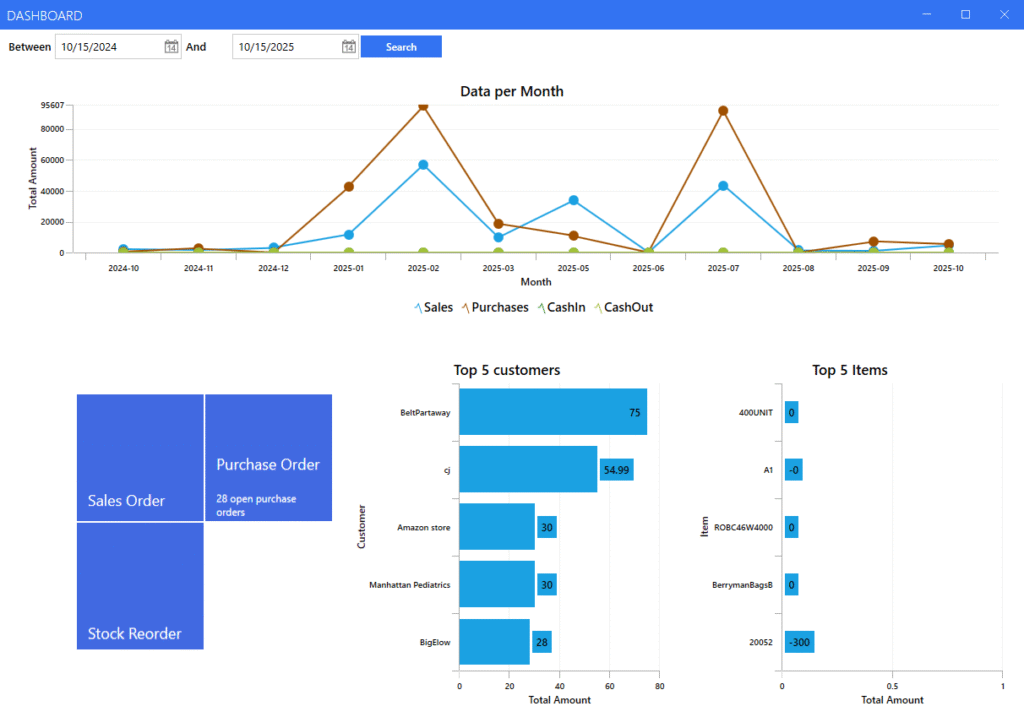1024x717 pixels.
Task: Open the start date calendar picker
Action: coord(171,47)
